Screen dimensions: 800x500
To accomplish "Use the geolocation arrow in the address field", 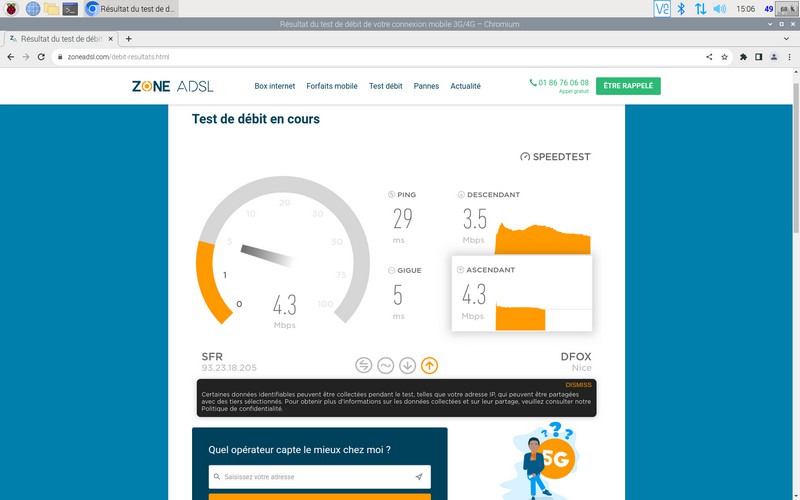I will pyautogui.click(x=419, y=477).
